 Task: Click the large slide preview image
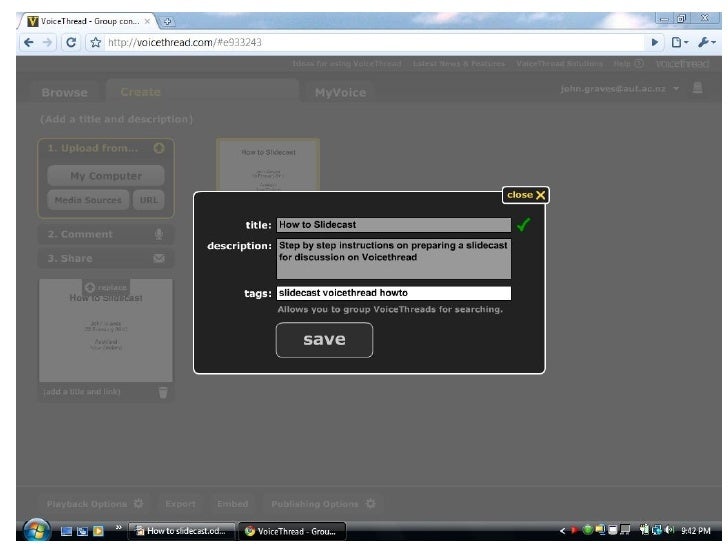[106, 331]
